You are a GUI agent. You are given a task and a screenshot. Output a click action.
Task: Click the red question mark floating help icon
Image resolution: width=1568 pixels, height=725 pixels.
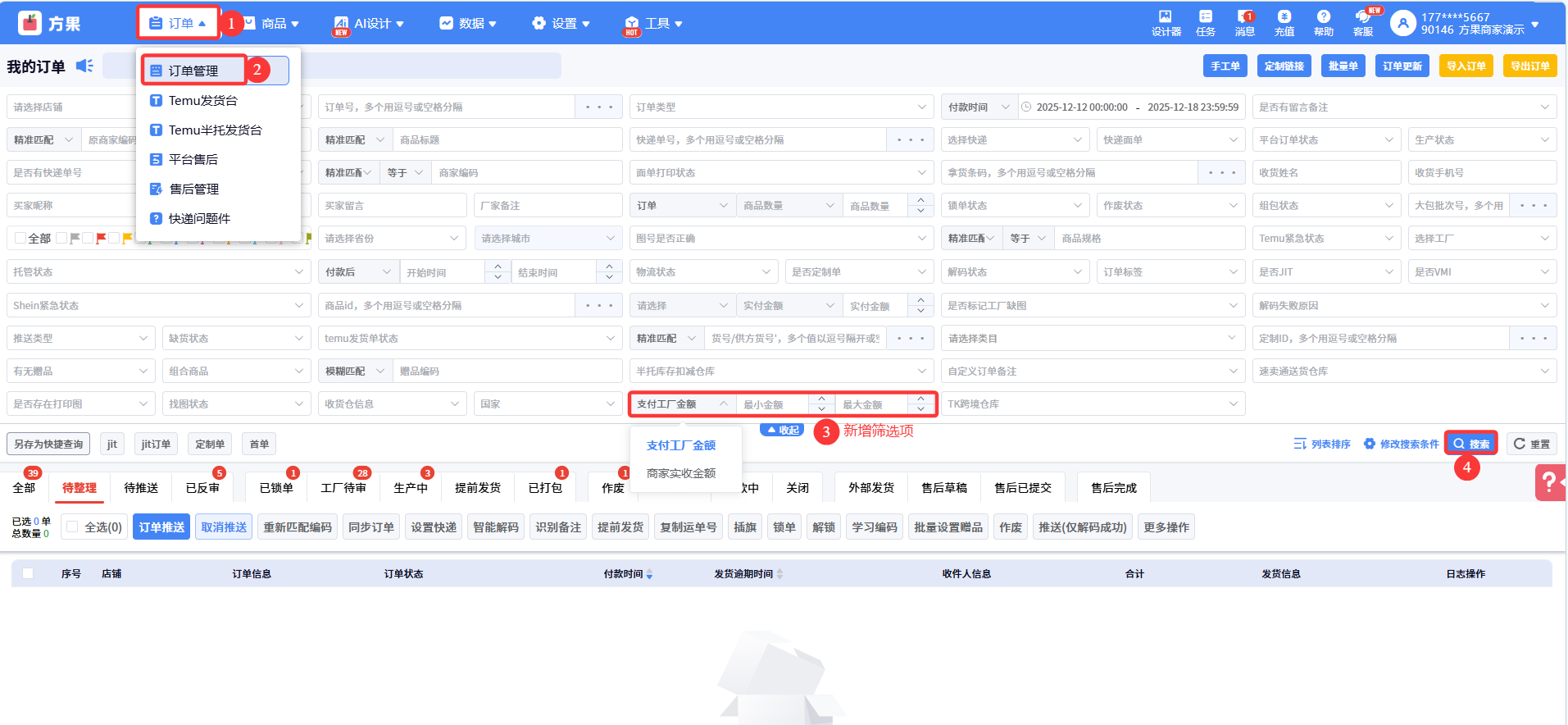click(x=1548, y=482)
